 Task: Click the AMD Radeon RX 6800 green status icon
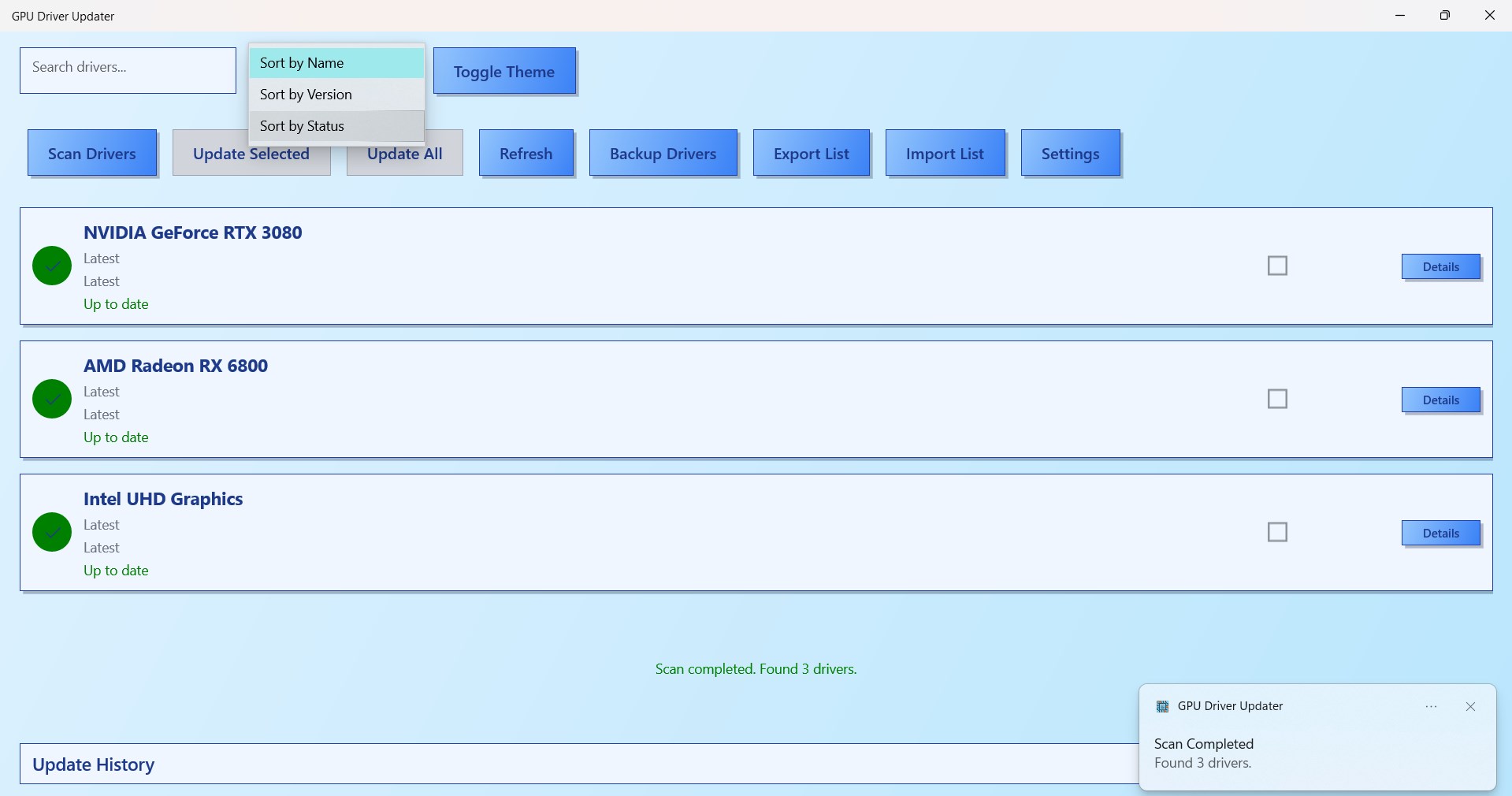pyautogui.click(x=50, y=399)
